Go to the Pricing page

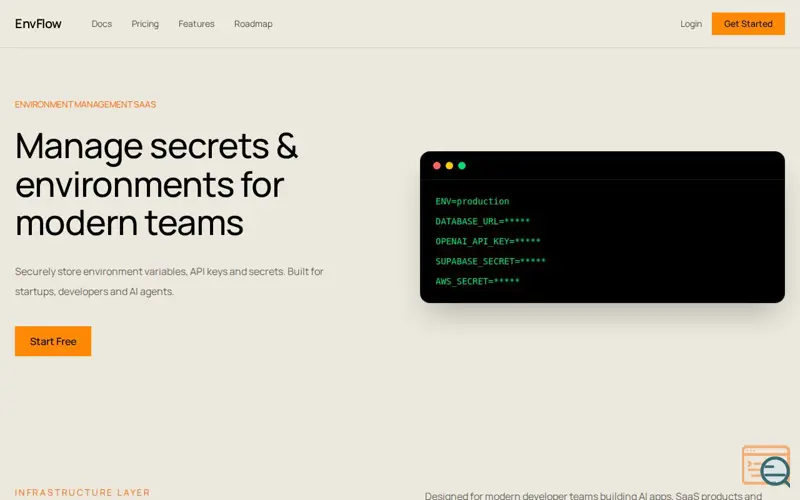(145, 23)
